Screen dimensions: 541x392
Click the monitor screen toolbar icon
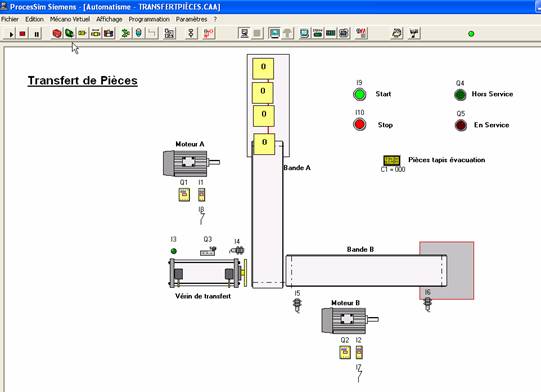pyautogui.click(x=275, y=33)
